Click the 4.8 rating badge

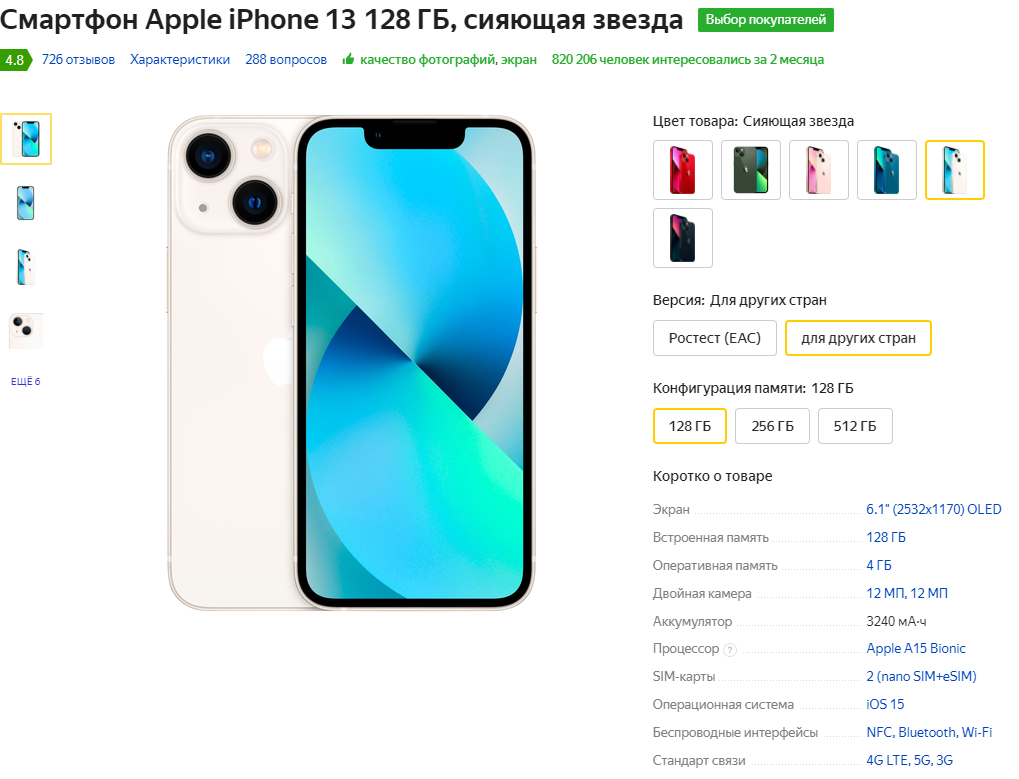16,60
